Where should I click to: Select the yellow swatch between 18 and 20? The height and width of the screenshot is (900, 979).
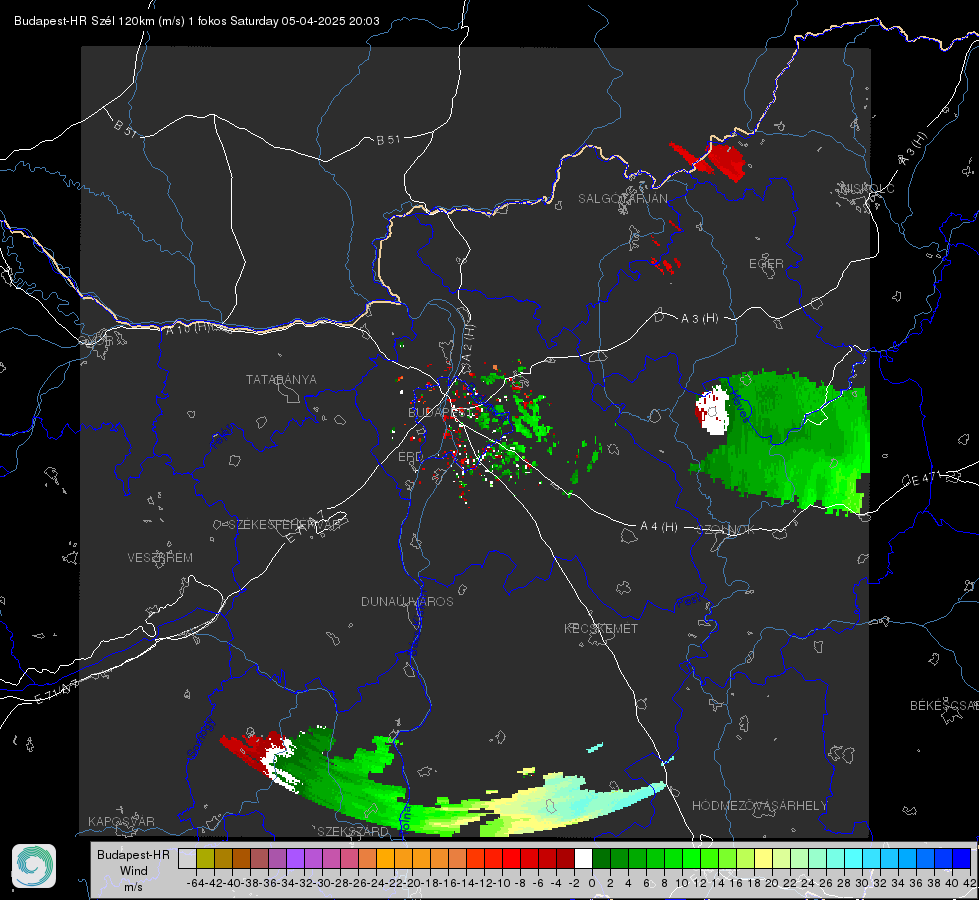[764, 858]
